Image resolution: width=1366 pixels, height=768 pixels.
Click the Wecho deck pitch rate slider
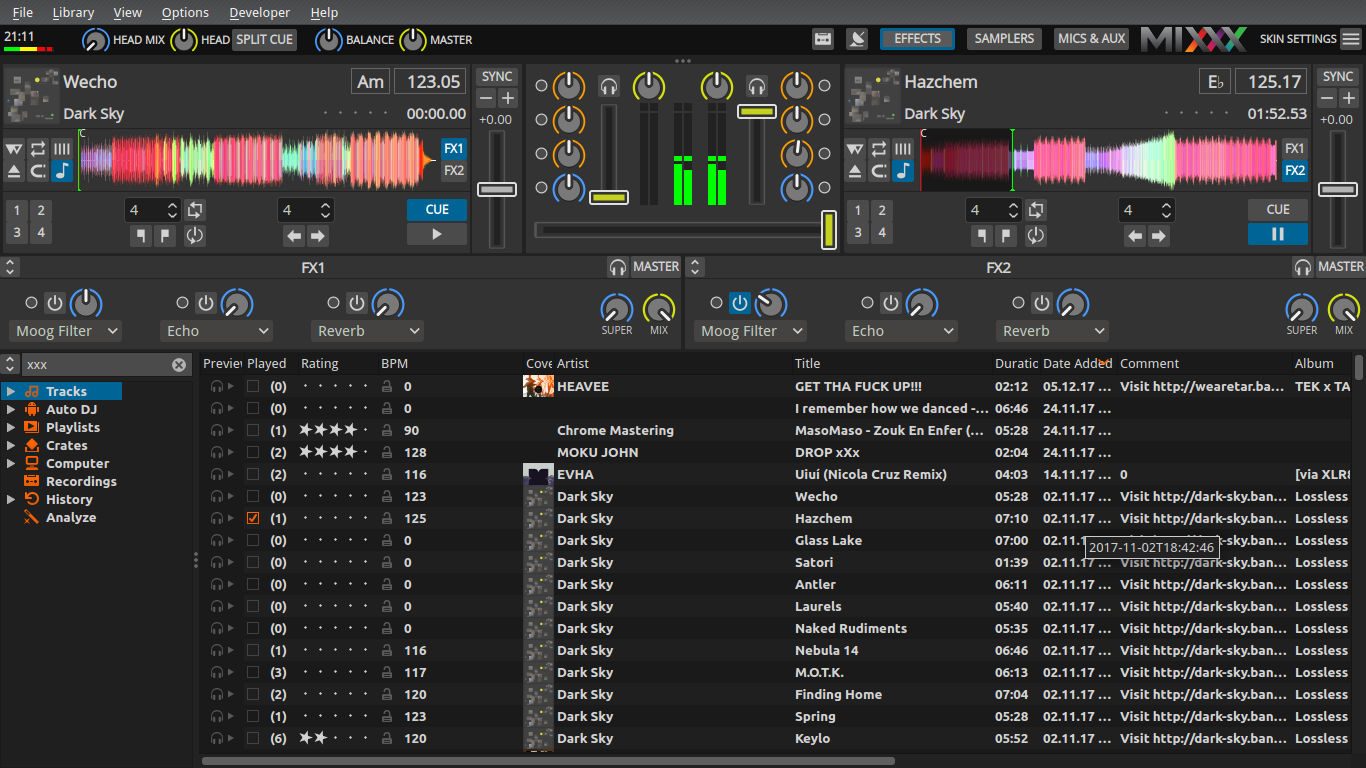pyautogui.click(x=497, y=190)
